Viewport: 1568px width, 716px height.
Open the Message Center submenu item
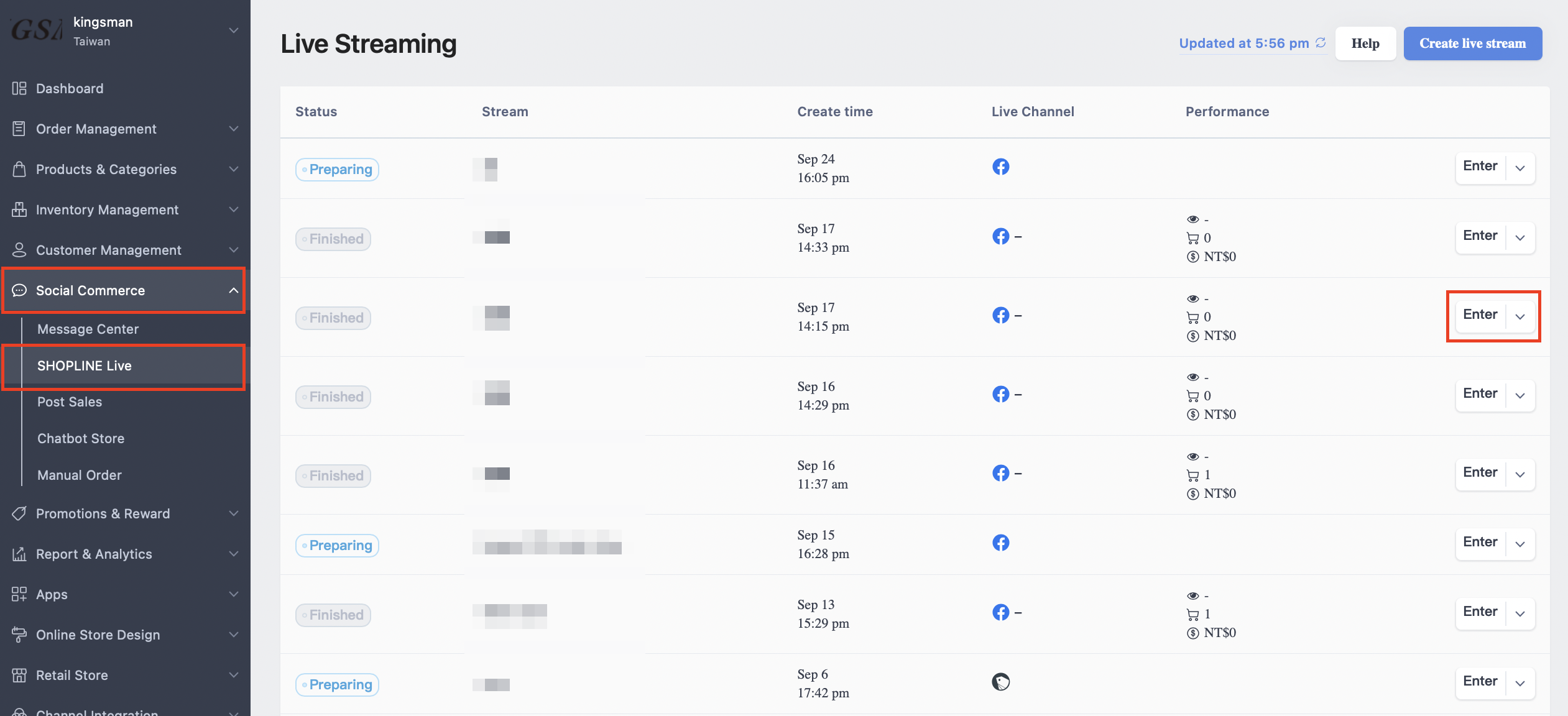pyautogui.click(x=88, y=329)
